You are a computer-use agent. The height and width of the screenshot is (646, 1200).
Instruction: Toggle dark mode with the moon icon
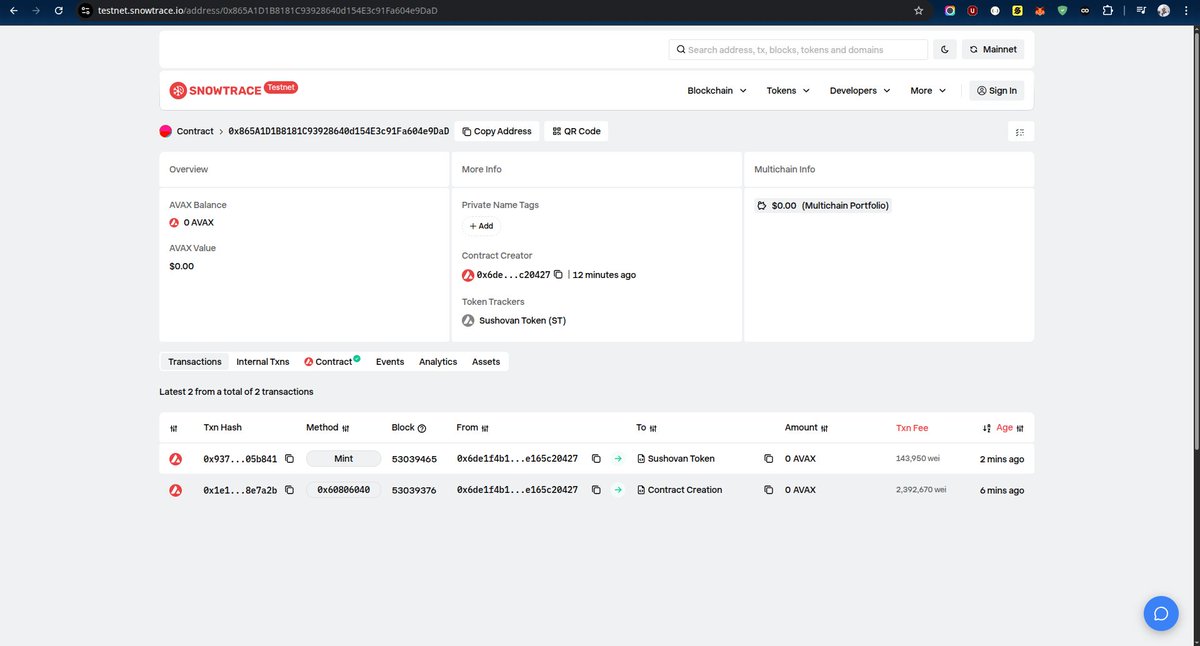(944, 49)
